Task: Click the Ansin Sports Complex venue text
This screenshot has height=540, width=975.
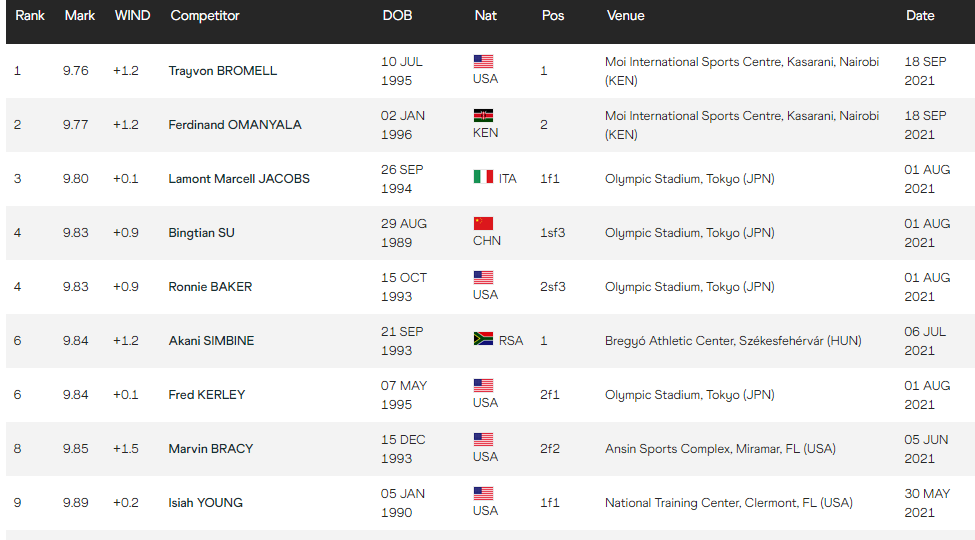Action: [720, 449]
